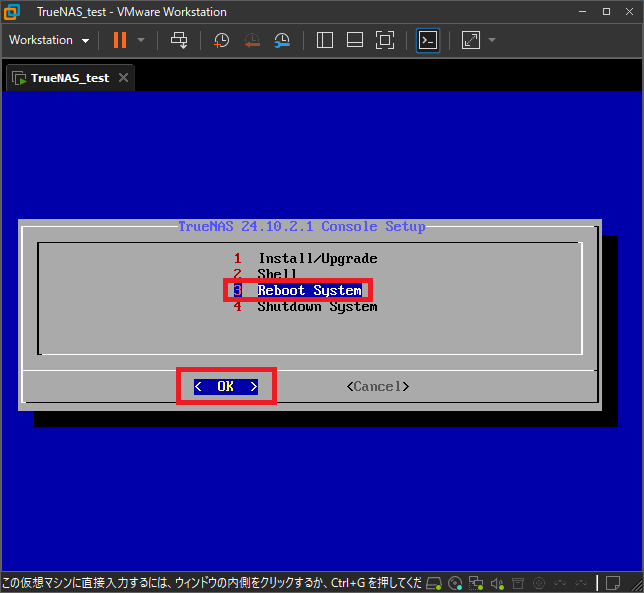Select the Shell option
The width and height of the screenshot is (644, 593).
[265, 274]
